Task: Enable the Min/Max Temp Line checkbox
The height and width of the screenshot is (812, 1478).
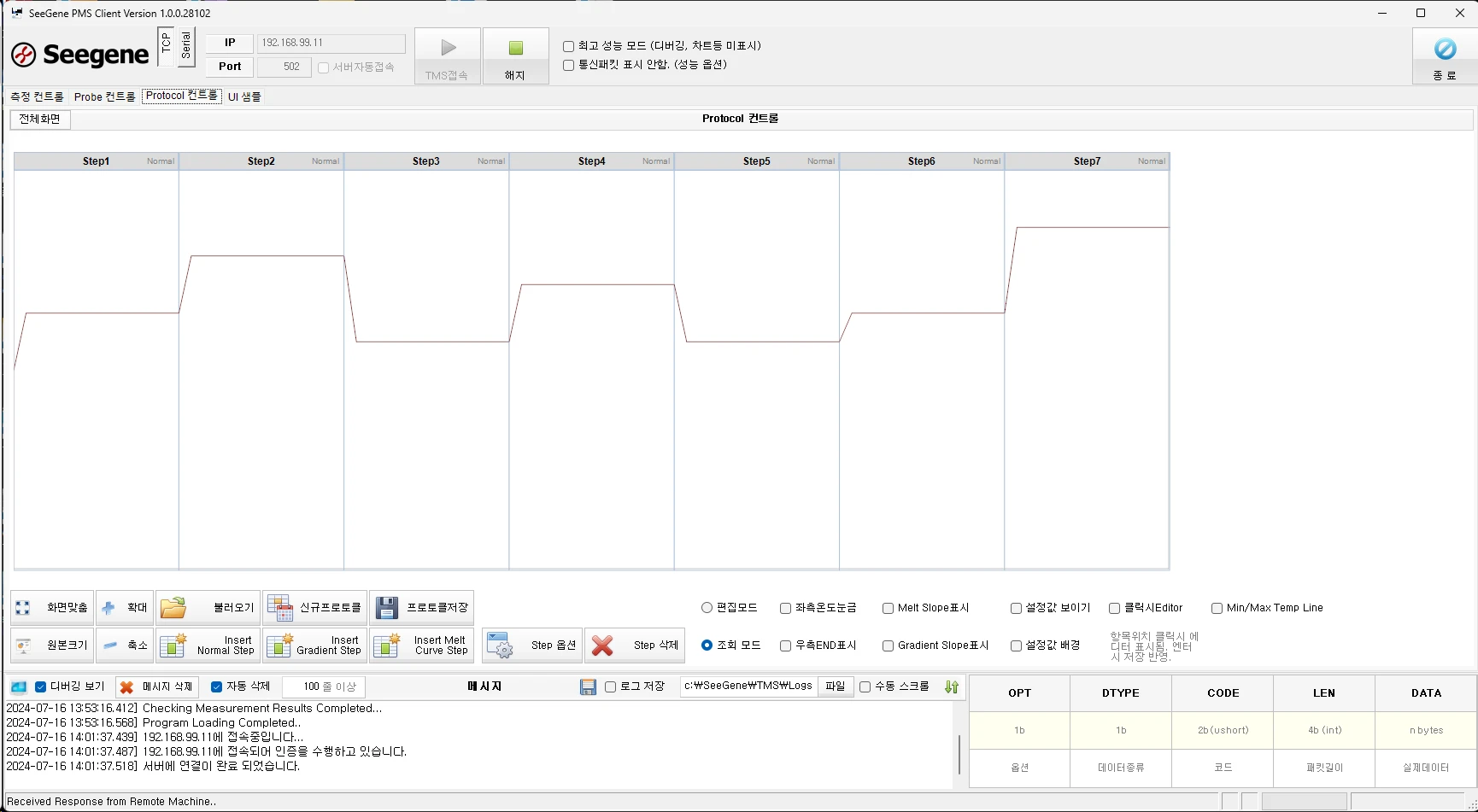Action: click(1217, 608)
